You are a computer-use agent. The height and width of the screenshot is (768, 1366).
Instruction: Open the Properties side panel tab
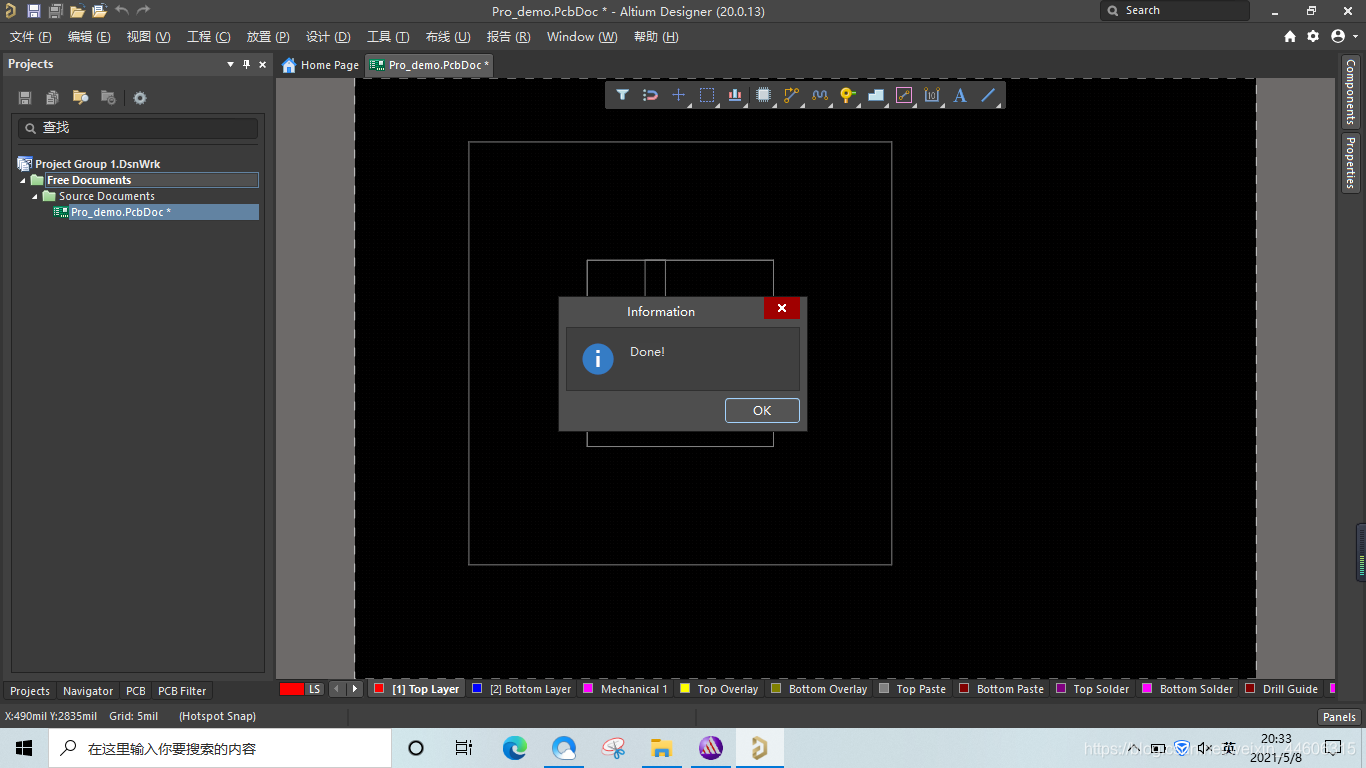point(1350,162)
